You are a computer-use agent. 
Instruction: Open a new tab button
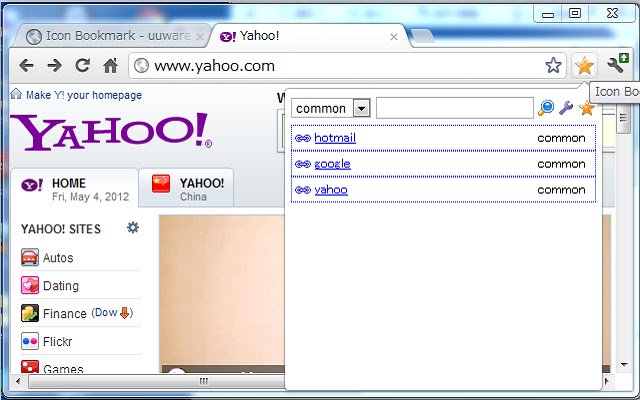422,36
